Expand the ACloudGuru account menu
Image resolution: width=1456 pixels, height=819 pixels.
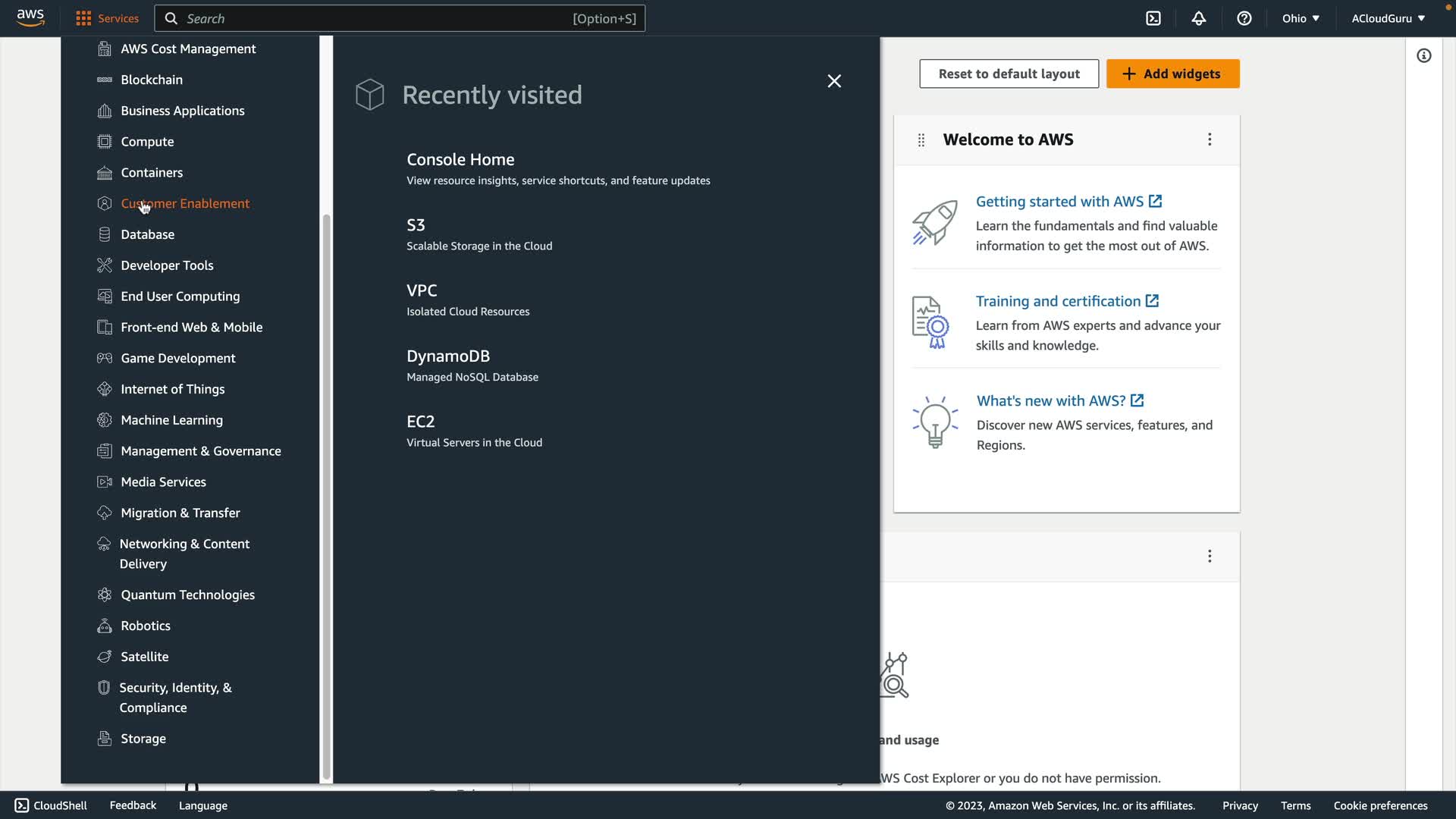(1388, 18)
